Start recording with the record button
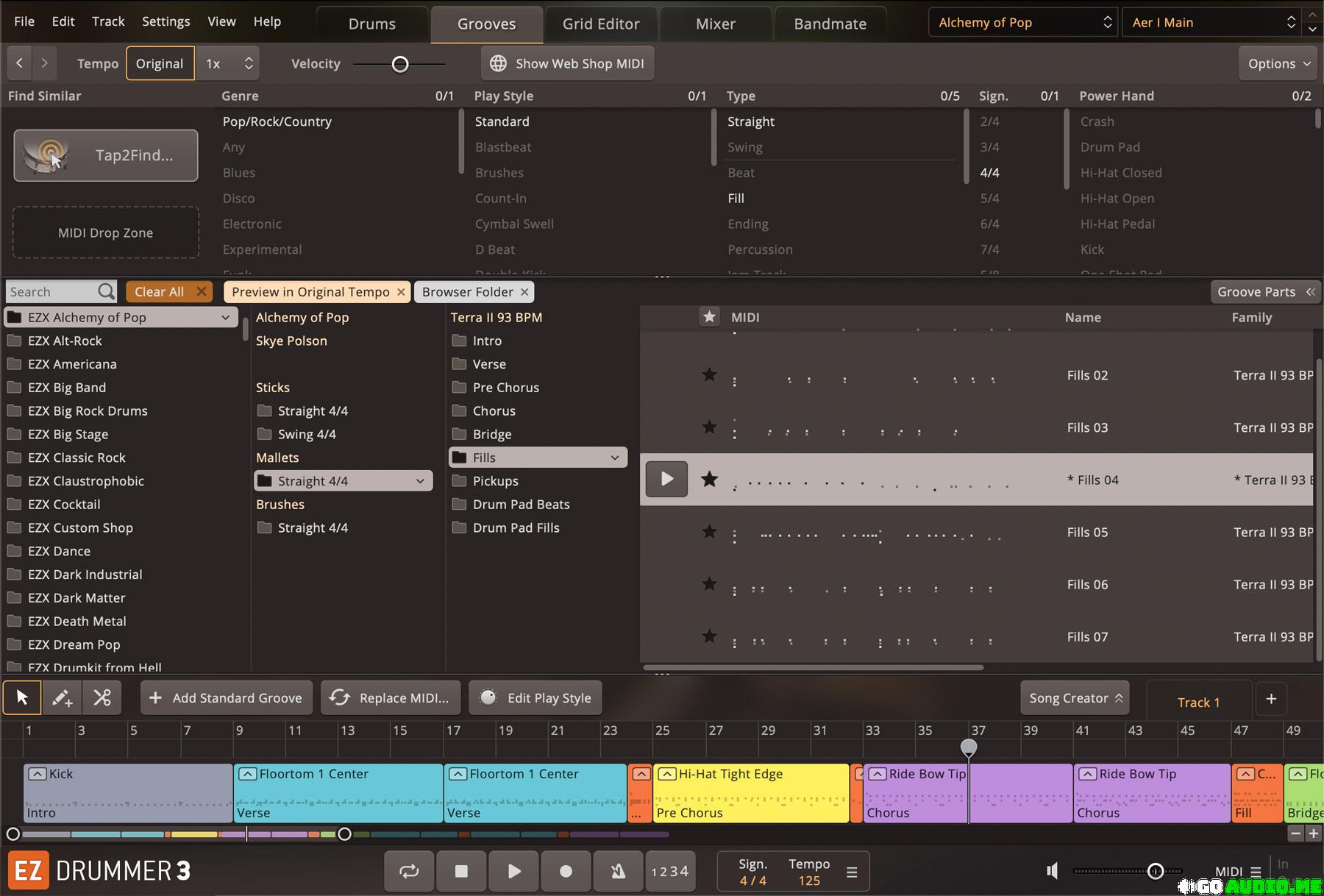 tap(566, 871)
